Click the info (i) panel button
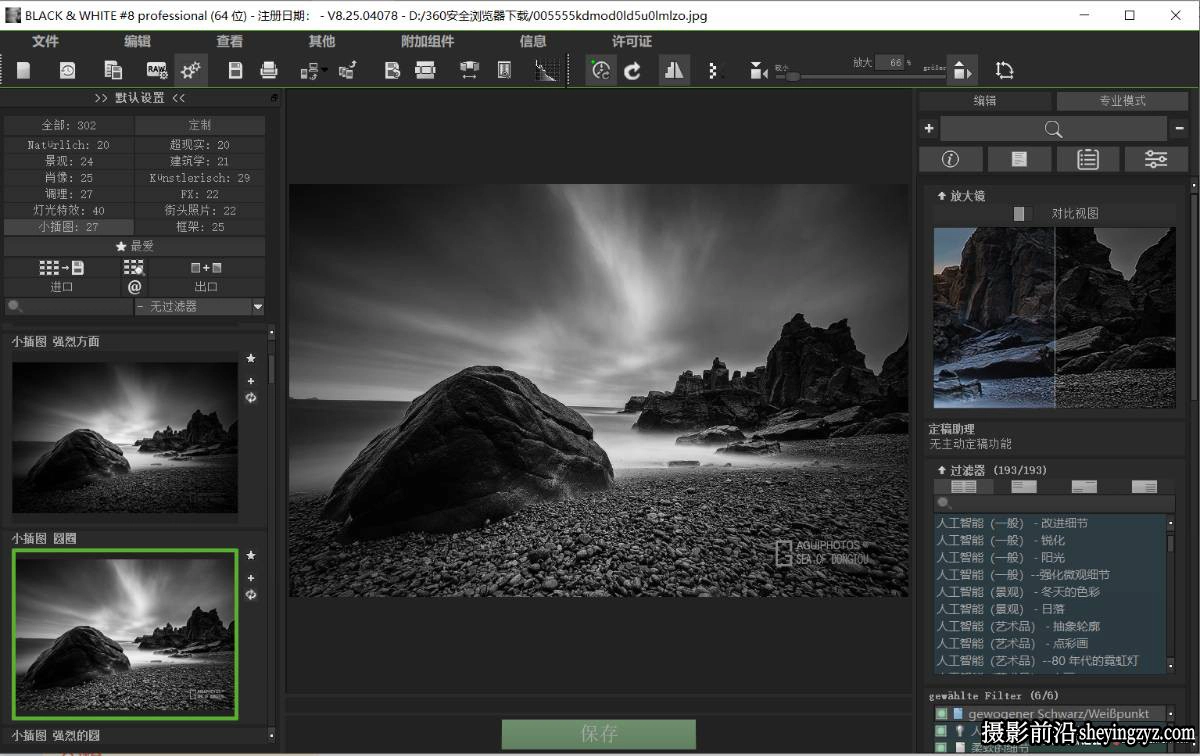This screenshot has height=756, width=1200. pyautogui.click(x=950, y=159)
